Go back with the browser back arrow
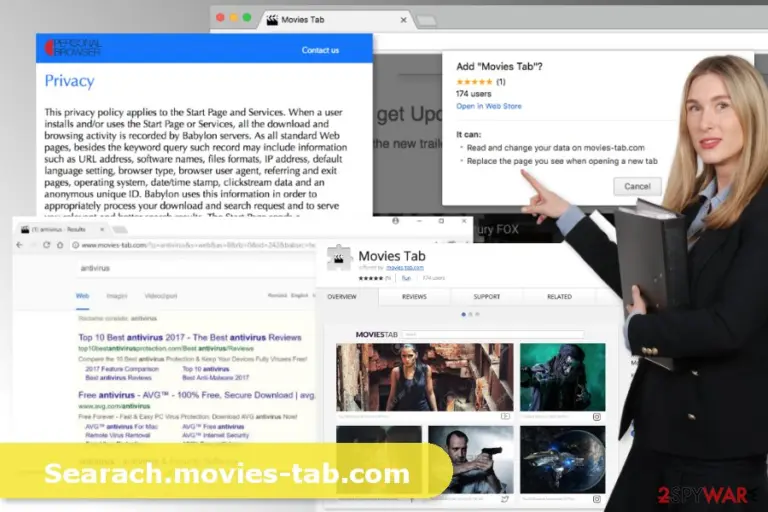 point(20,245)
